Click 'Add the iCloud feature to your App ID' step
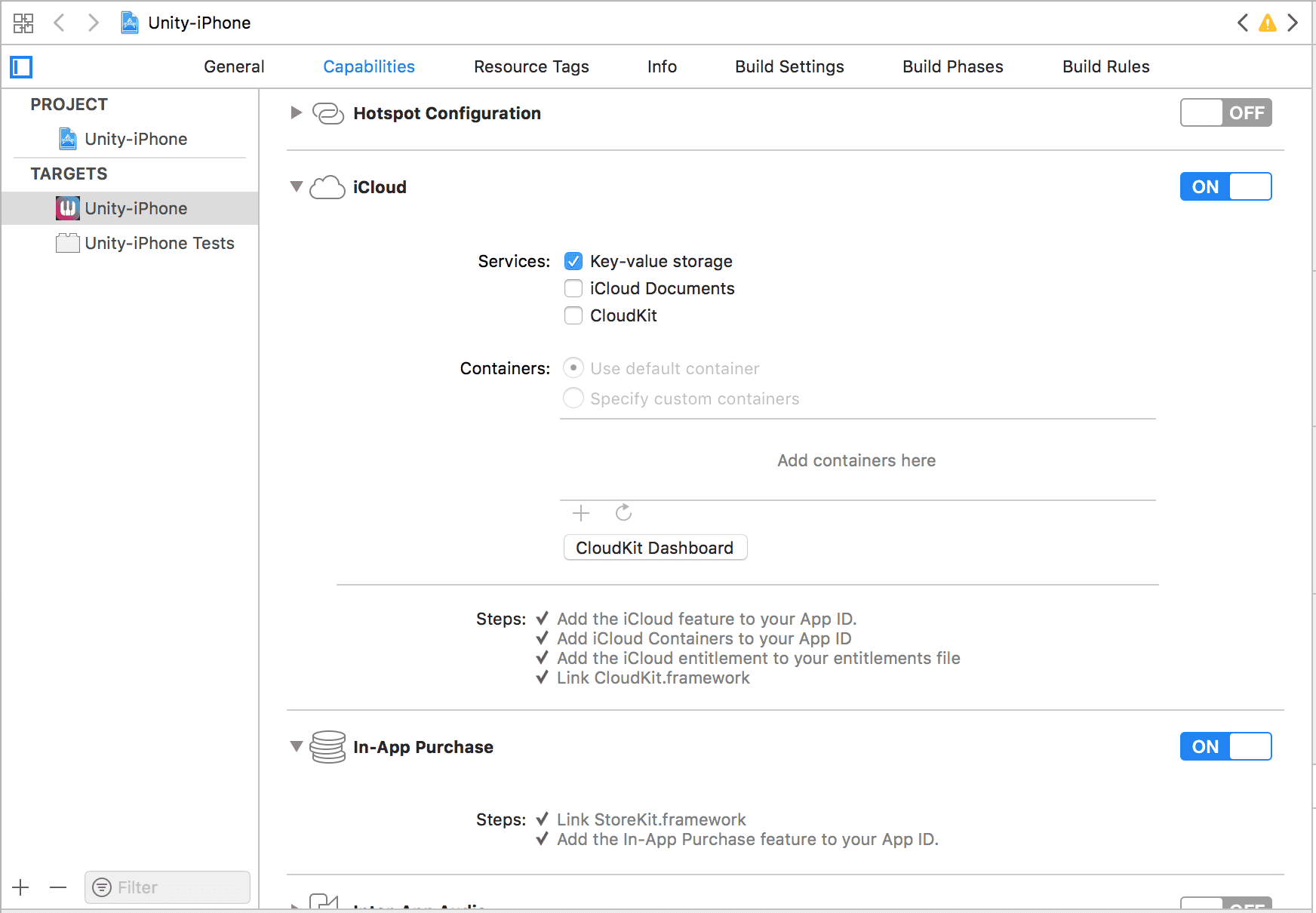The height and width of the screenshot is (913, 1316). pyautogui.click(x=707, y=619)
